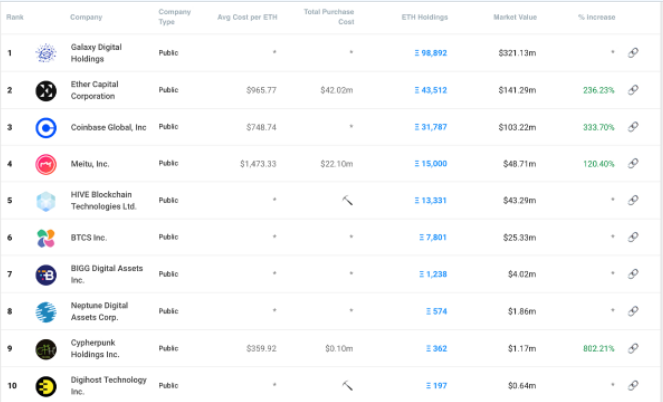Click the Meitu, Inc. logo
Image resolution: width=663 pixels, height=402 pixels.
46,164
